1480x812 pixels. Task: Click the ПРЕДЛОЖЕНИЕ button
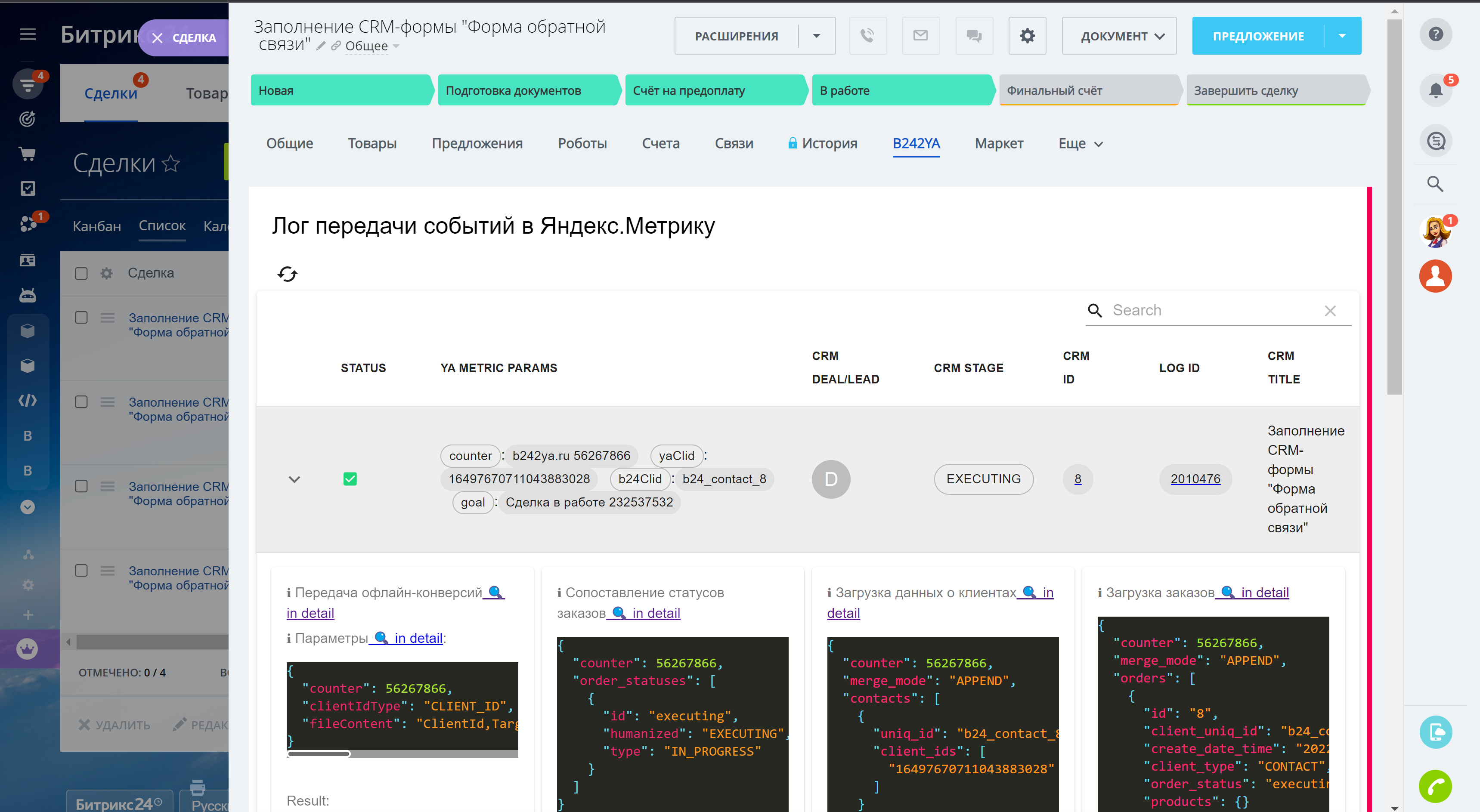click(x=1258, y=36)
